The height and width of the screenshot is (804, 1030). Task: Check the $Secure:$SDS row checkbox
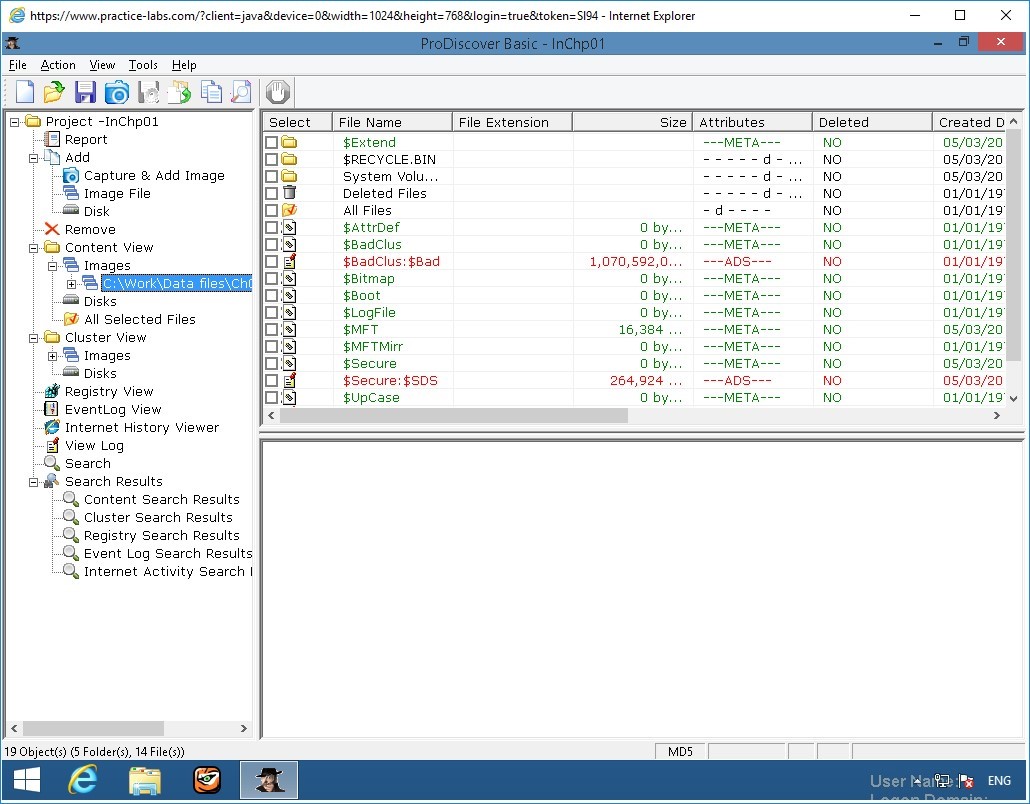[x=271, y=380]
